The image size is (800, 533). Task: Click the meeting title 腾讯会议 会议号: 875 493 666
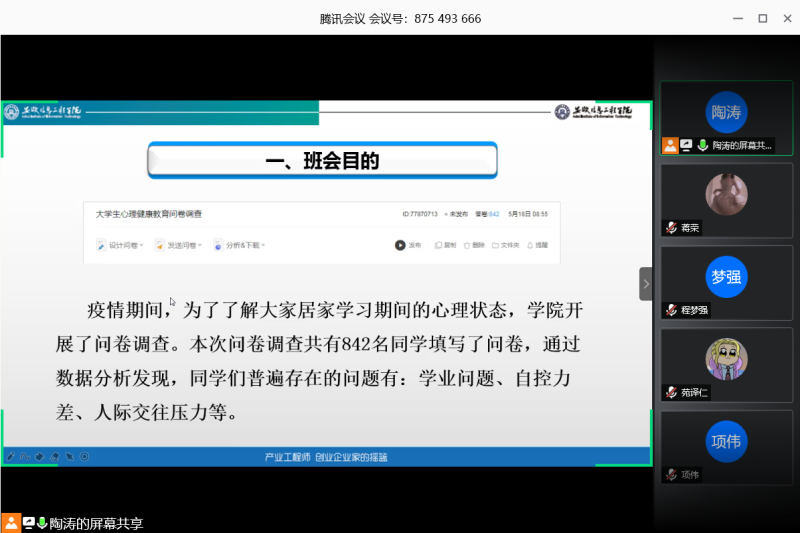[x=400, y=19]
